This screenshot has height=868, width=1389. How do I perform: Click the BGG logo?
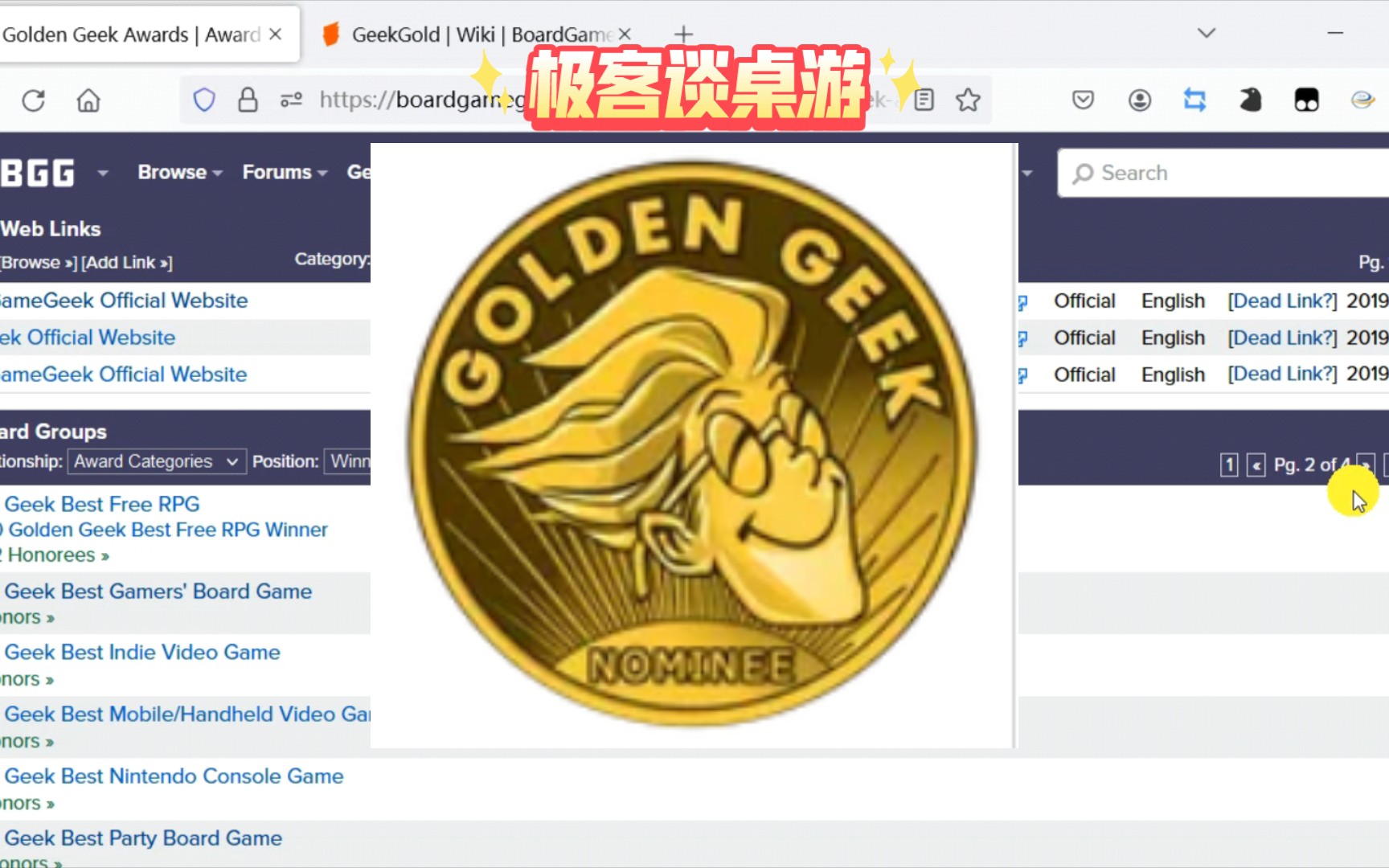pos(38,173)
